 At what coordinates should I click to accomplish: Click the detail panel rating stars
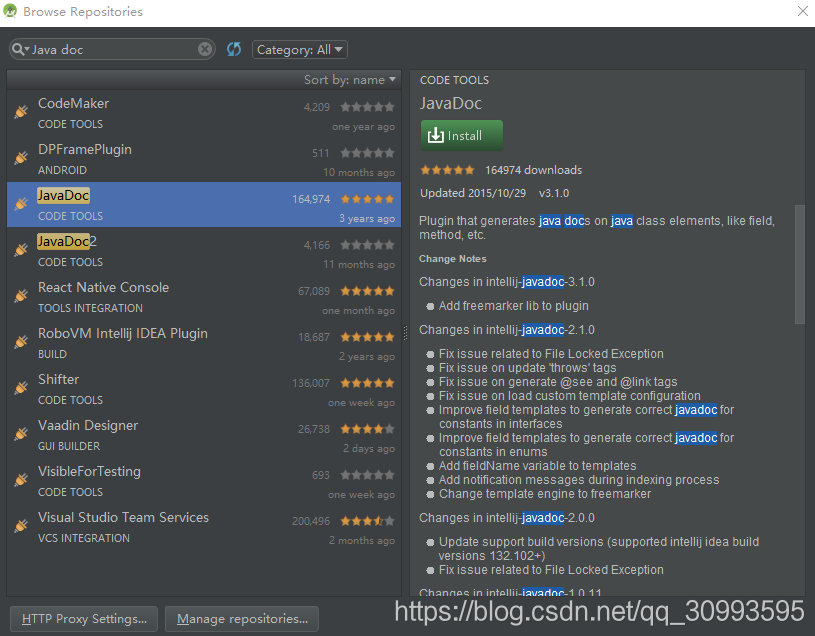pos(447,170)
